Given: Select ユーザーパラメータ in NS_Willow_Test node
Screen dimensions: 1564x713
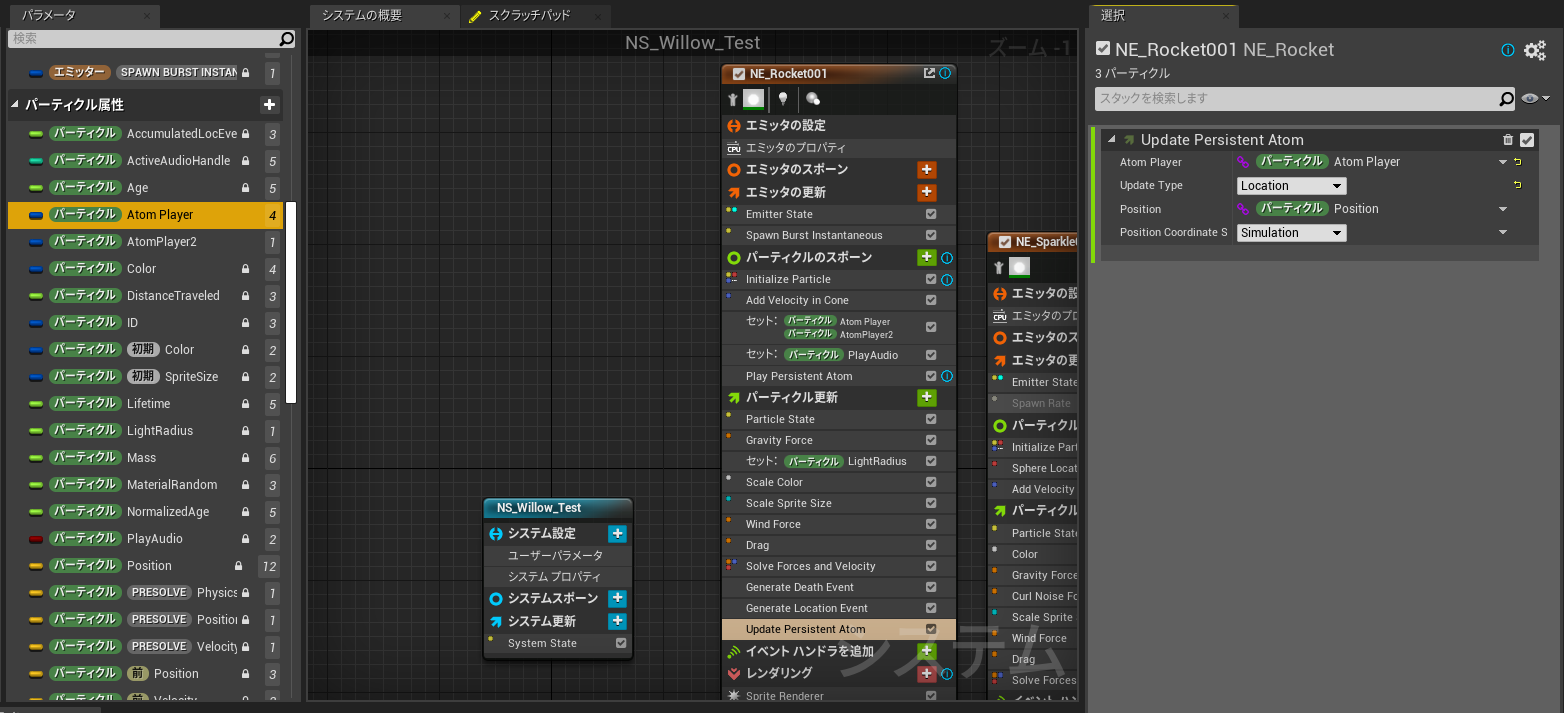Looking at the screenshot, I should pos(555,555).
